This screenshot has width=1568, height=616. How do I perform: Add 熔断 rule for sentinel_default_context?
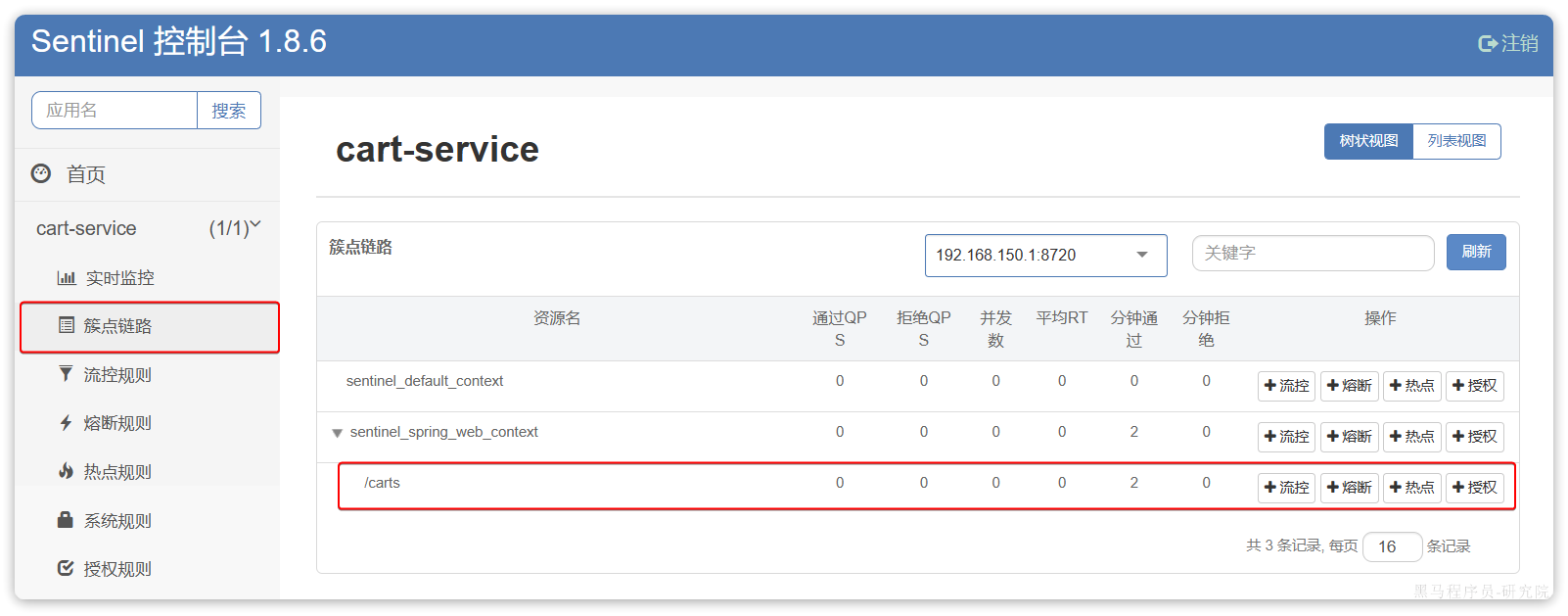click(1349, 386)
